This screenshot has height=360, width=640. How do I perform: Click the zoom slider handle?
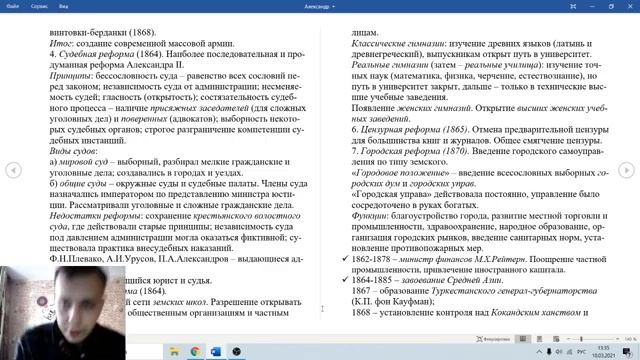581,339
